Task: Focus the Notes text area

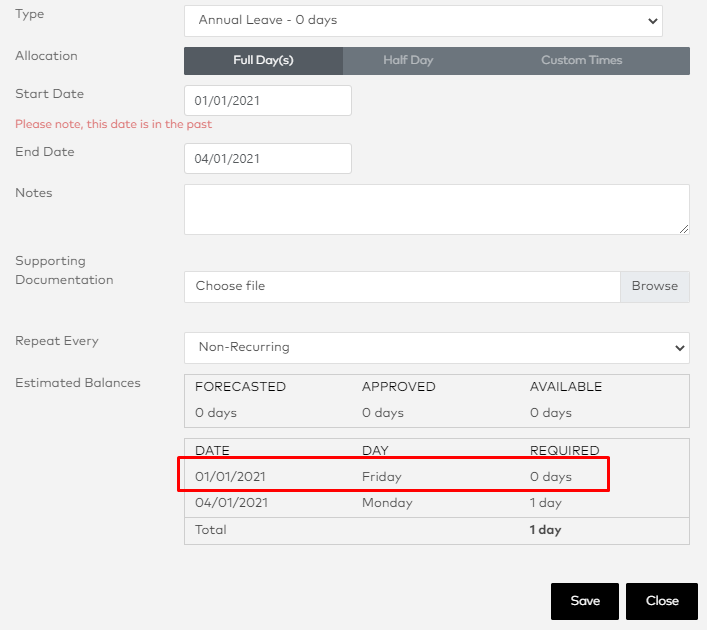Action: coord(436,209)
